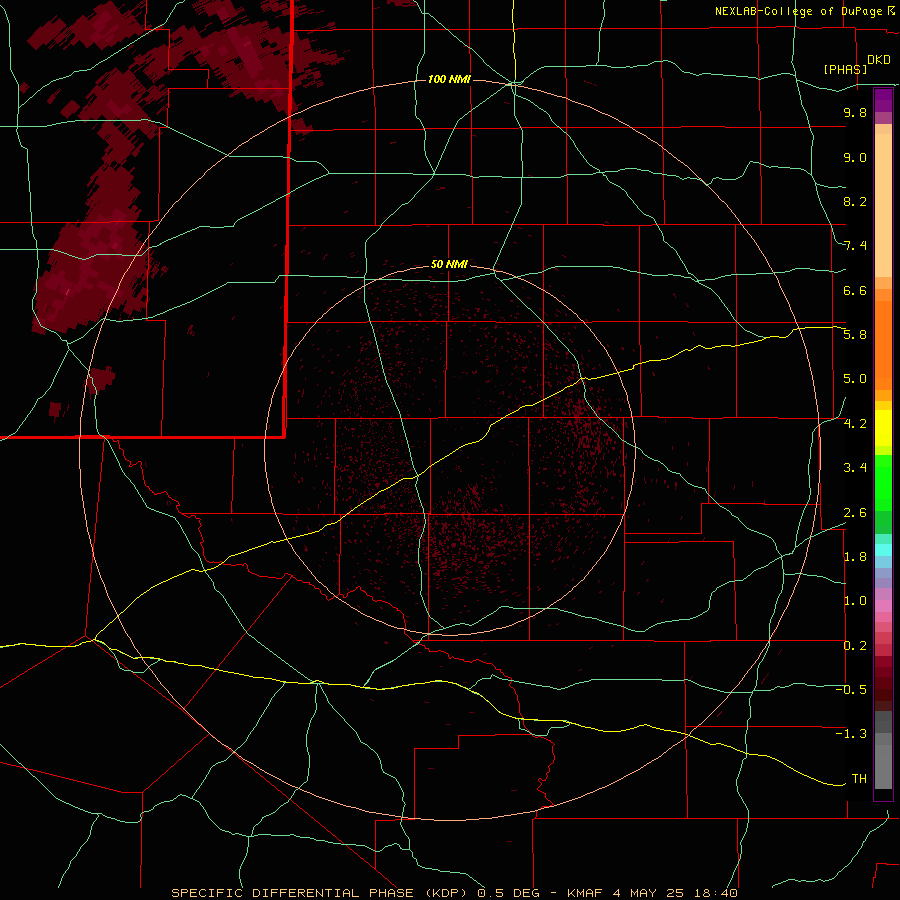The image size is (900, 900).
Task: Click the 1.8 value on the scale
Action: [x=855, y=557]
